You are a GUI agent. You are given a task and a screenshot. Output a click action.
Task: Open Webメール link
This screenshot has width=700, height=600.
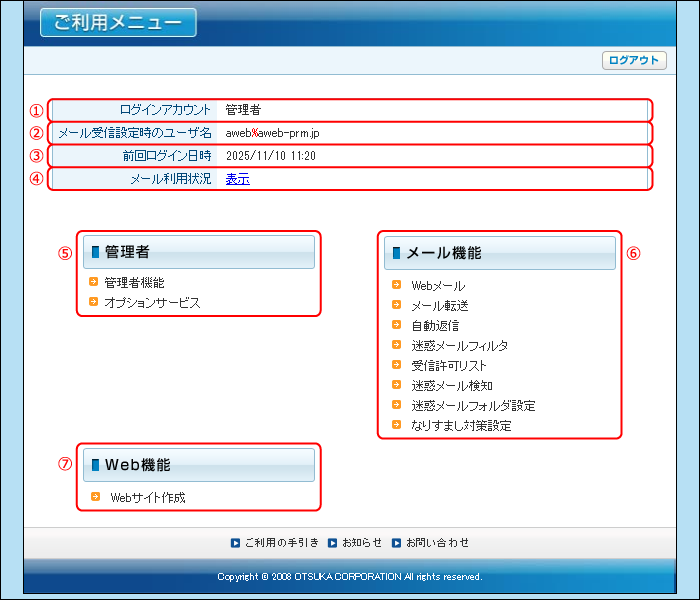pyautogui.click(x=438, y=286)
